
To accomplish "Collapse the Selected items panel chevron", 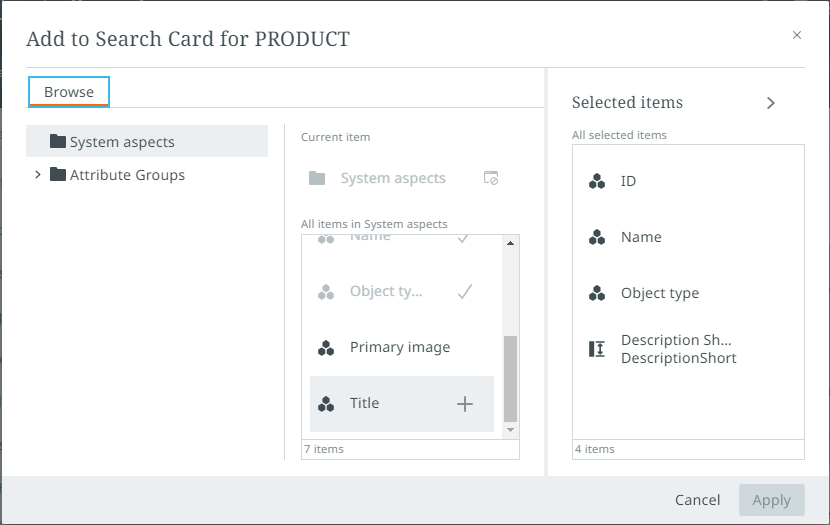I will click(771, 102).
